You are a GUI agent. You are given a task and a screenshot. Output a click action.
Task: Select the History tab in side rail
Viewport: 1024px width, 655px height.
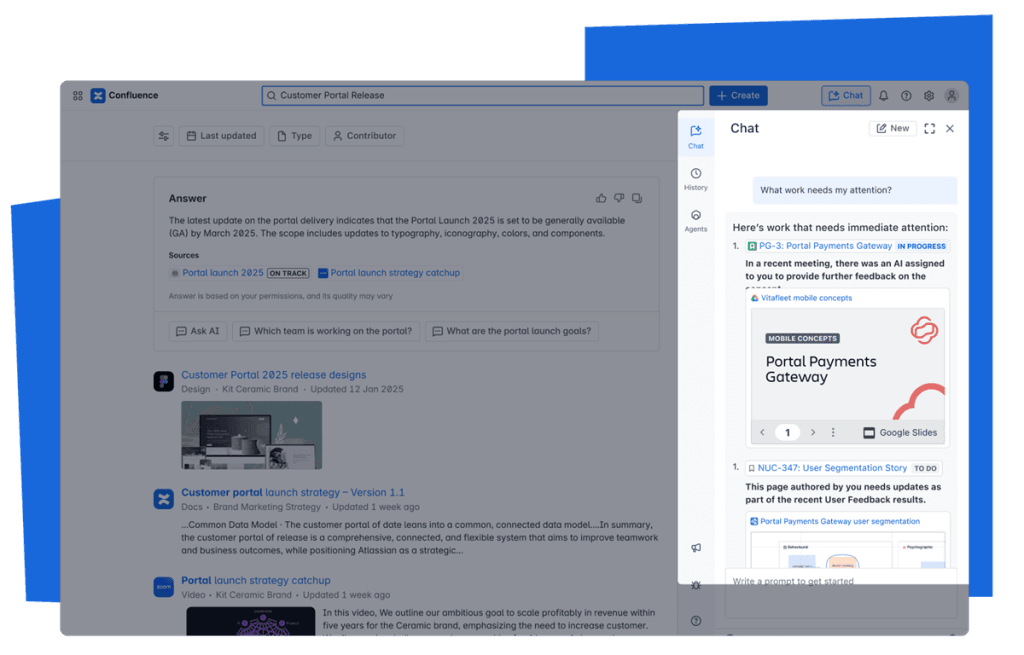(x=696, y=179)
